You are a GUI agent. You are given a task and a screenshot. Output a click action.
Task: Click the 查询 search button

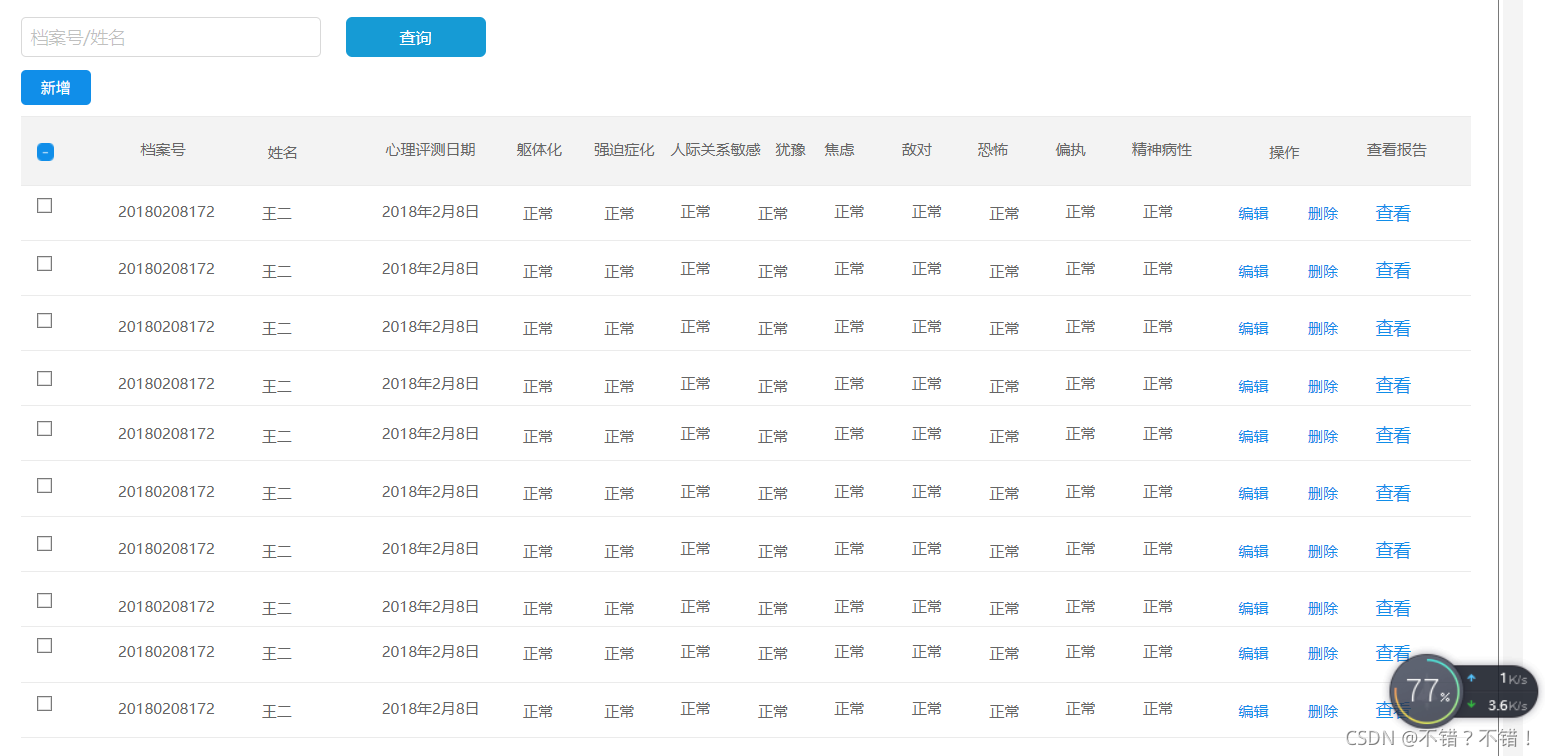[x=416, y=37]
